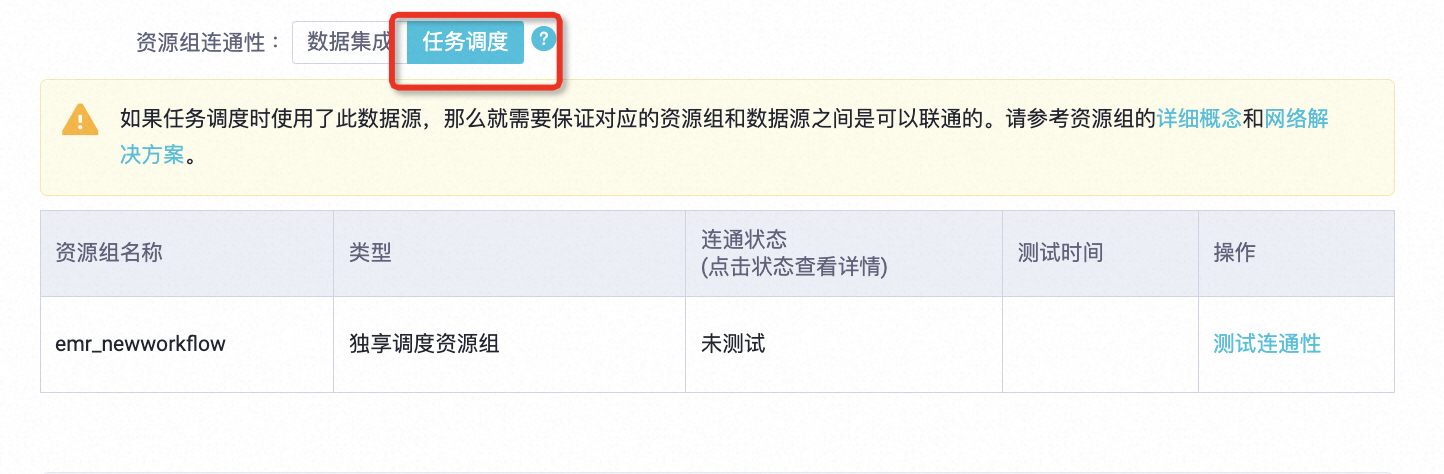Image resolution: width=1444 pixels, height=474 pixels.
Task: Click the question mark help icon
Action: coord(543,40)
